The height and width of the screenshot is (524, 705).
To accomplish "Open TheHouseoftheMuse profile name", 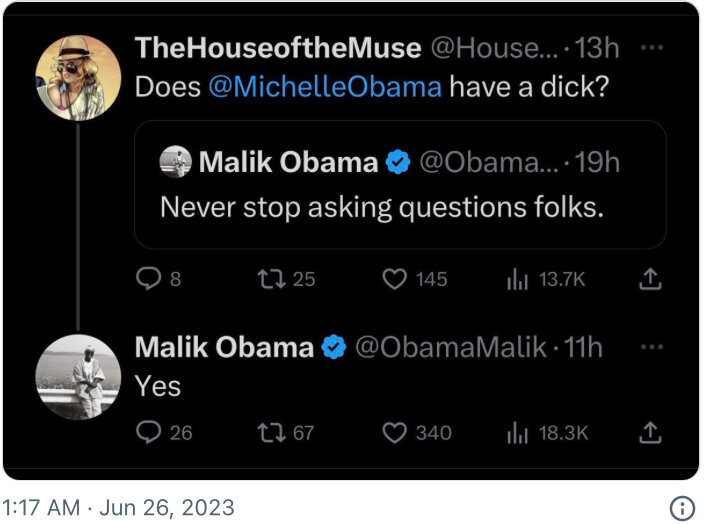I will point(278,47).
